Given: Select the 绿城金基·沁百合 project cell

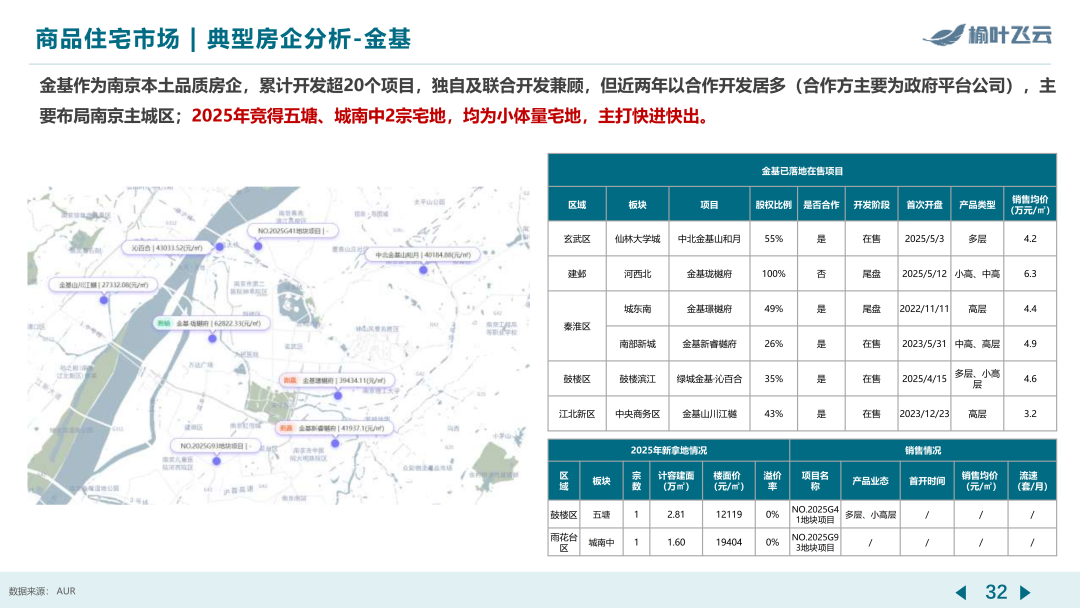Looking at the screenshot, I should [x=709, y=379].
